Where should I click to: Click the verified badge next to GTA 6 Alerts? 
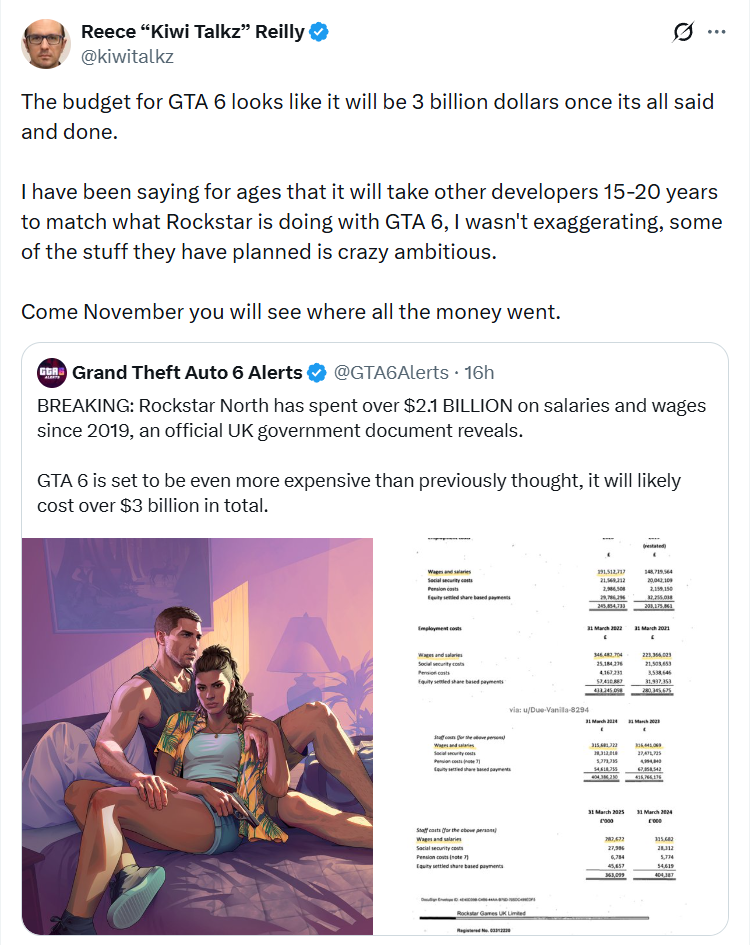[317, 373]
